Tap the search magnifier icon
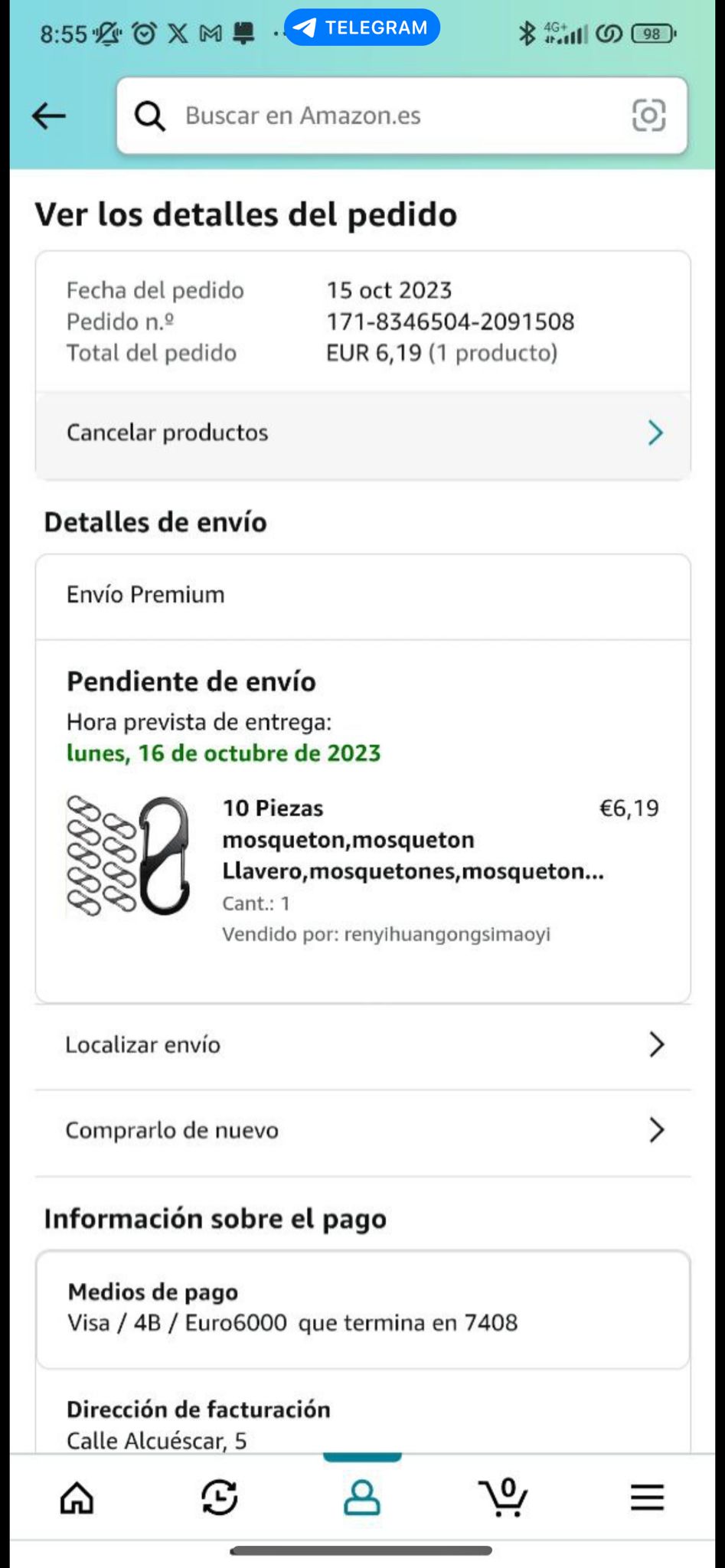This screenshot has height=1568, width=725. (150, 116)
